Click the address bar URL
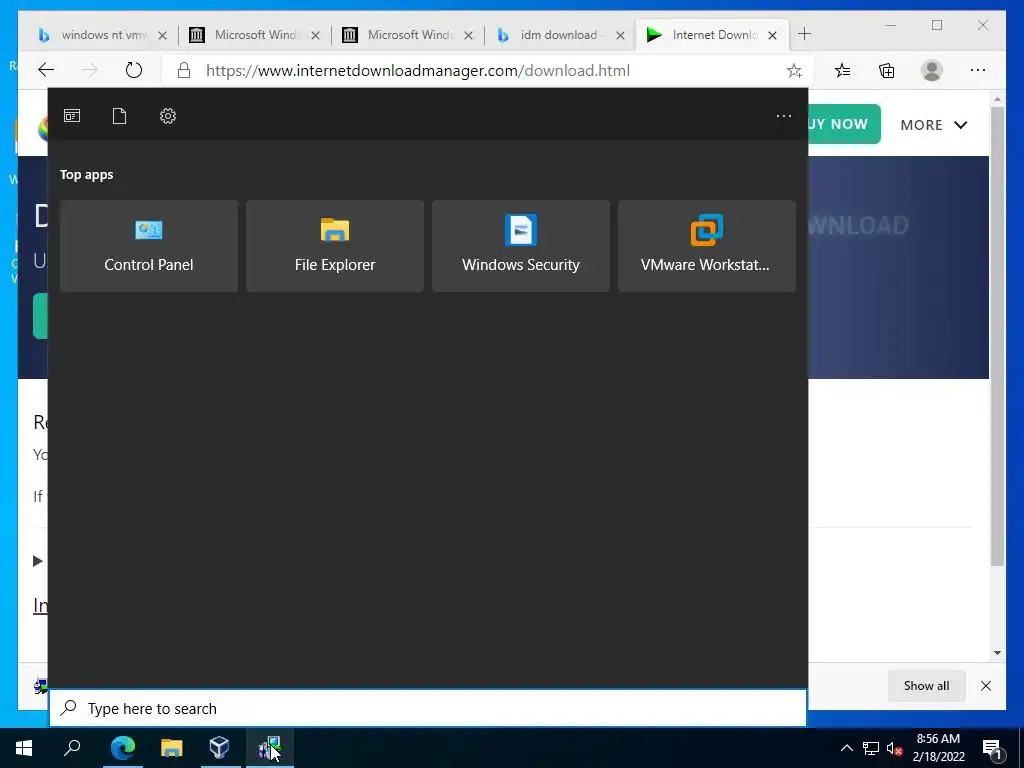Image resolution: width=1024 pixels, height=768 pixels. (x=418, y=71)
